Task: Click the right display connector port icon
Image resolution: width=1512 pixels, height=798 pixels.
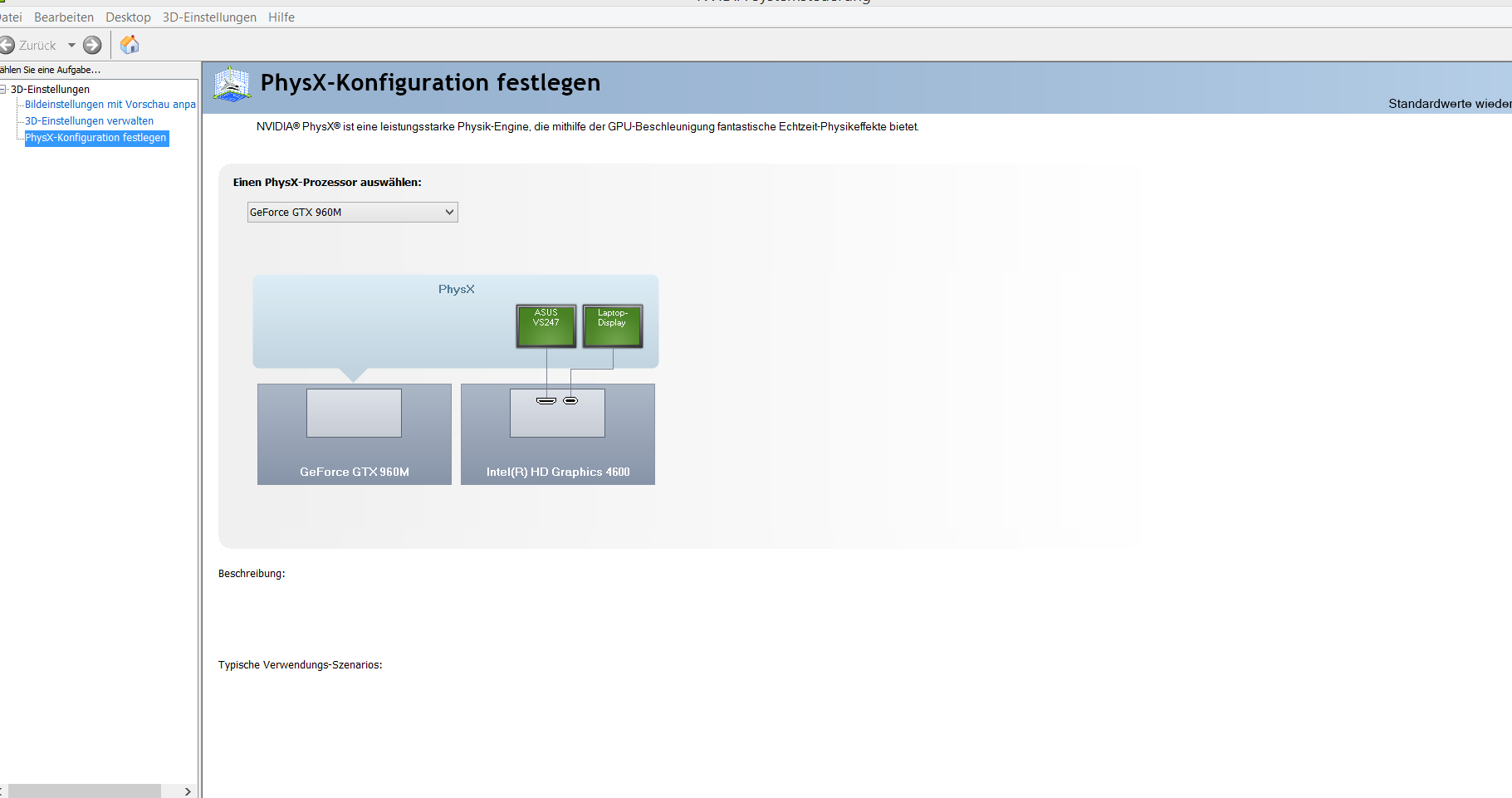Action: (570, 401)
